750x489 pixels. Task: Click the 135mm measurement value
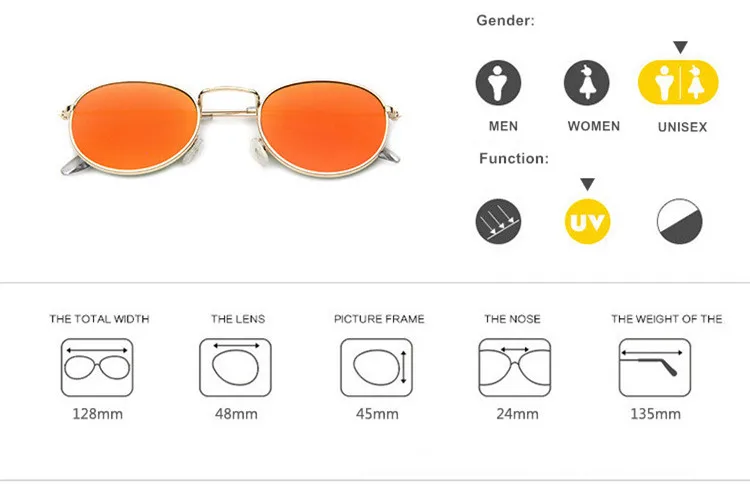(x=655, y=413)
